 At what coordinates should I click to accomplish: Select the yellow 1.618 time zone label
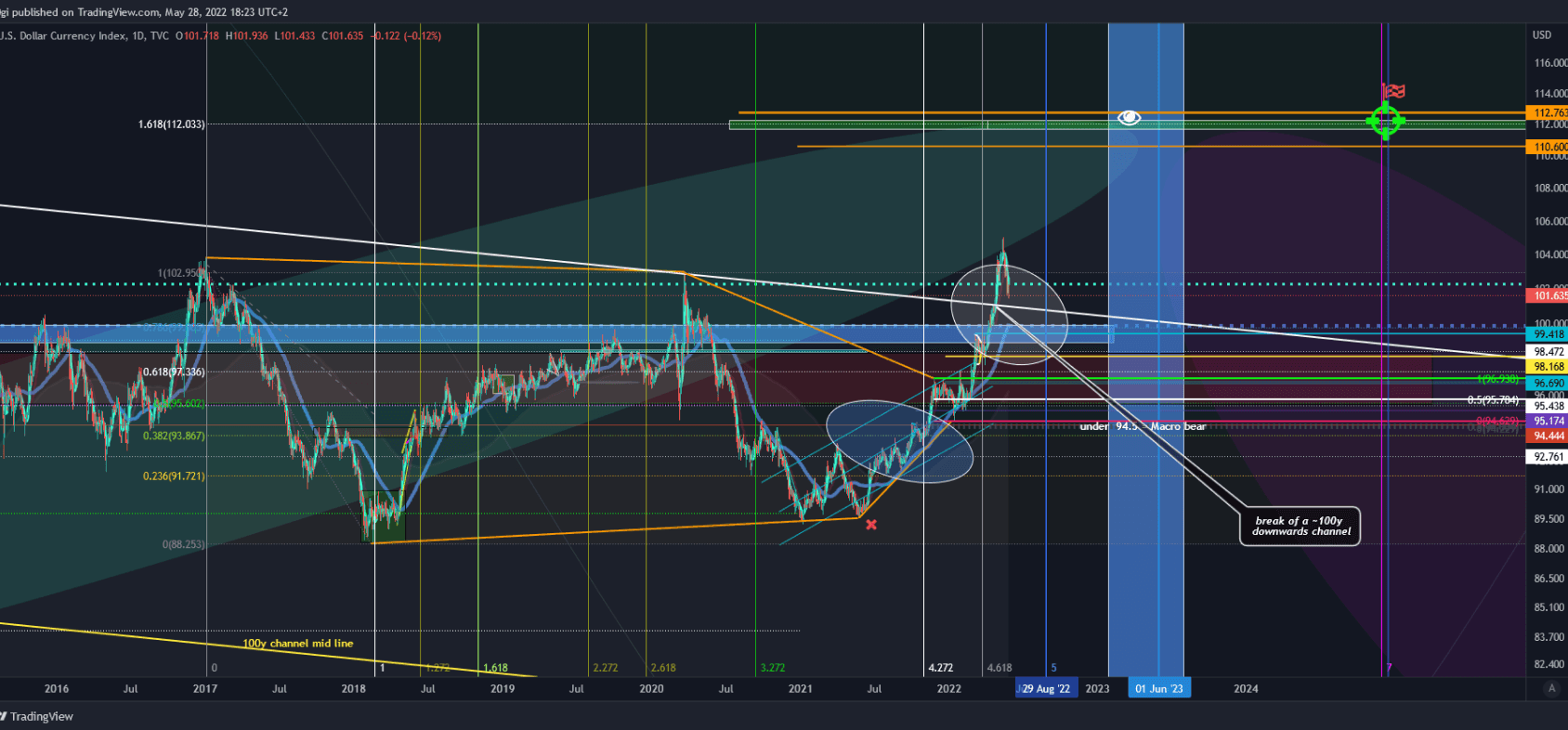495,668
